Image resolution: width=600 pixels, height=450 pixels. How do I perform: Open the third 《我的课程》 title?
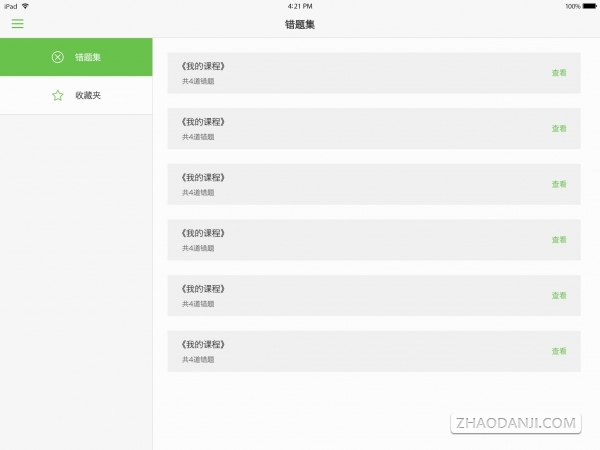coord(203,178)
